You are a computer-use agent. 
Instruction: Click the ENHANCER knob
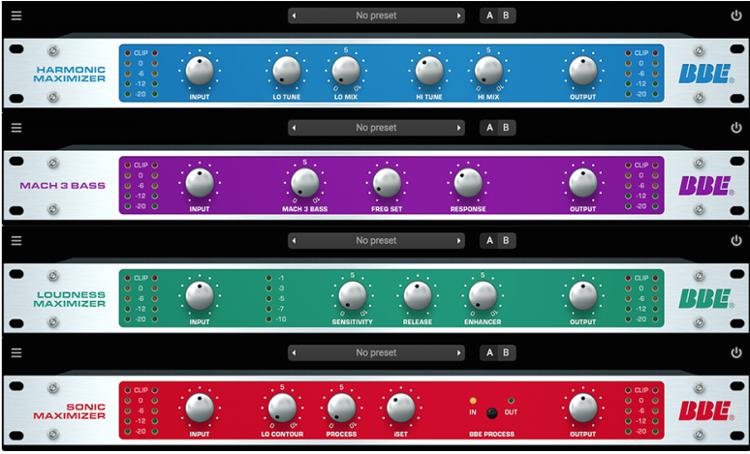483,296
